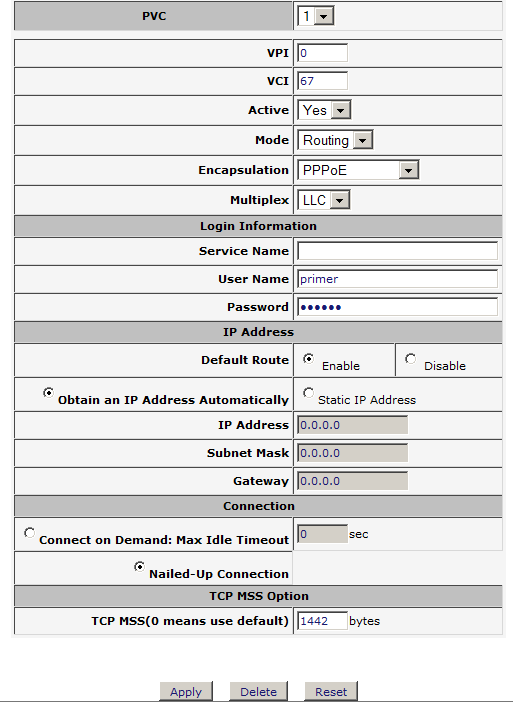Expand the Active Yes dropdown
This screenshot has width=513, height=702.
tap(324, 110)
